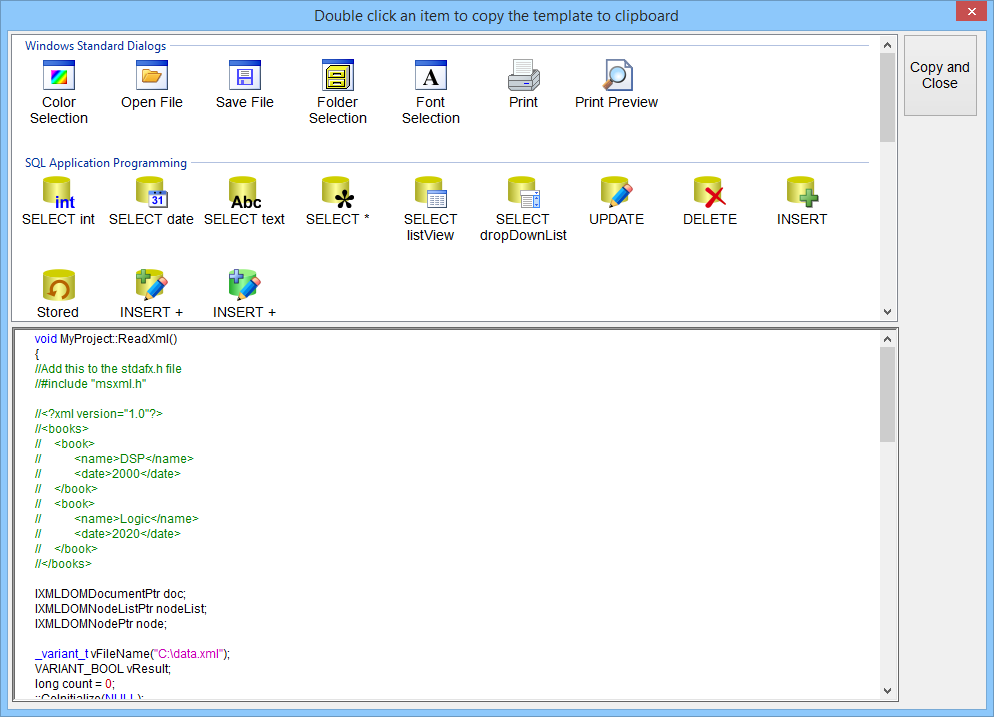Select the Print Preview icon
Viewport: 994px width, 717px height.
tap(617, 75)
